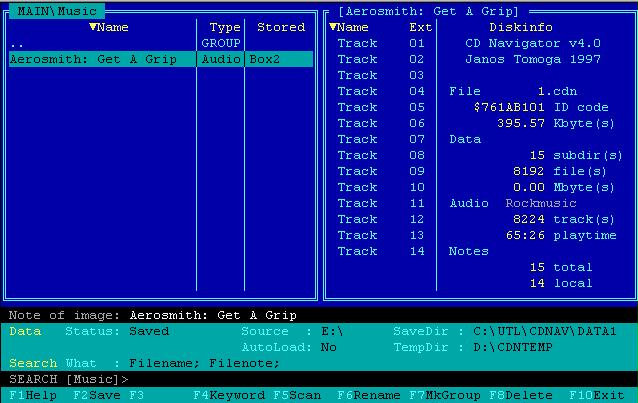Viewport: 638px width, 403px height.
Task: Click the Audio type cell
Action: (x=221, y=59)
